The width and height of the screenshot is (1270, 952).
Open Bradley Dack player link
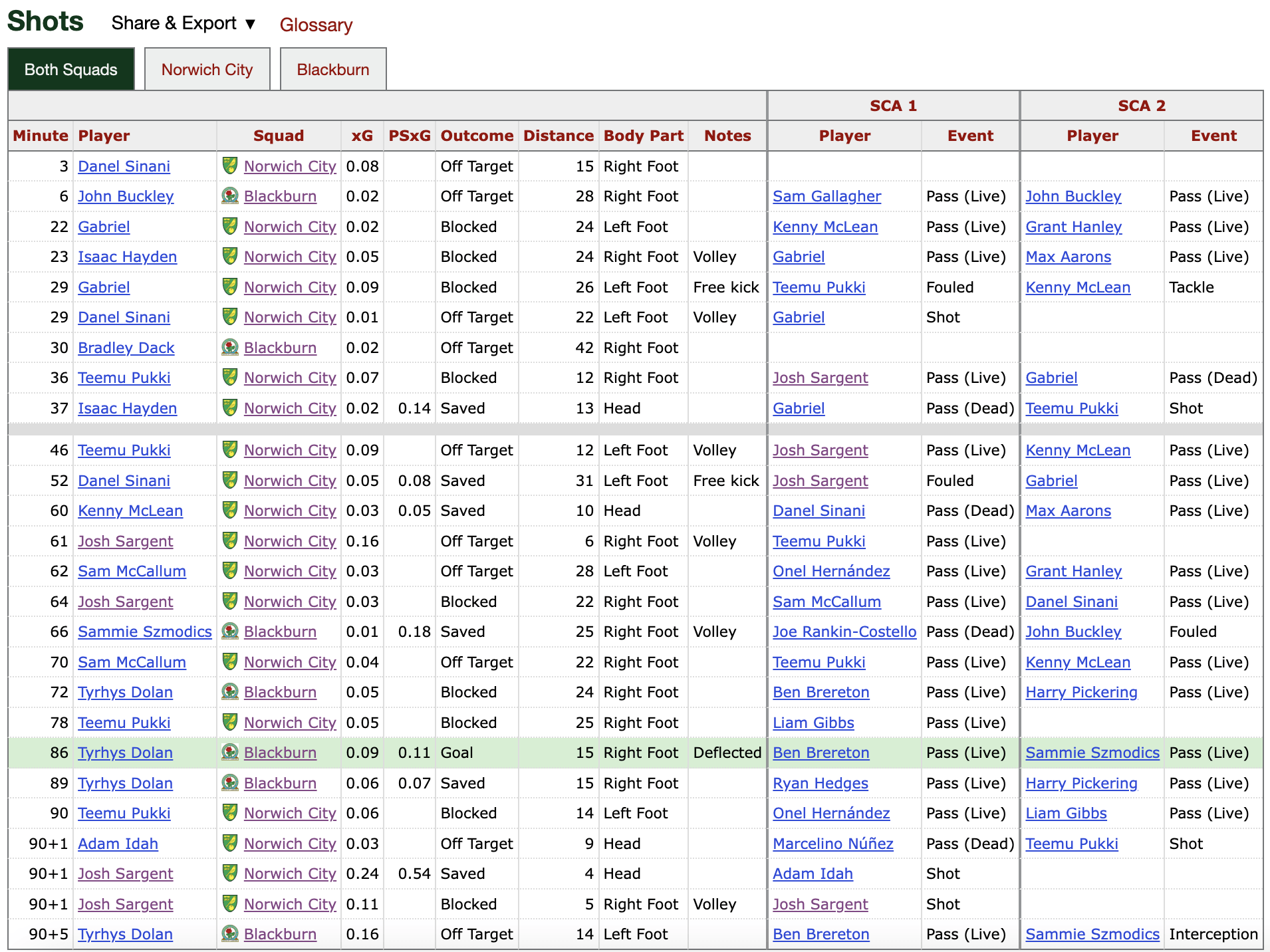126,348
